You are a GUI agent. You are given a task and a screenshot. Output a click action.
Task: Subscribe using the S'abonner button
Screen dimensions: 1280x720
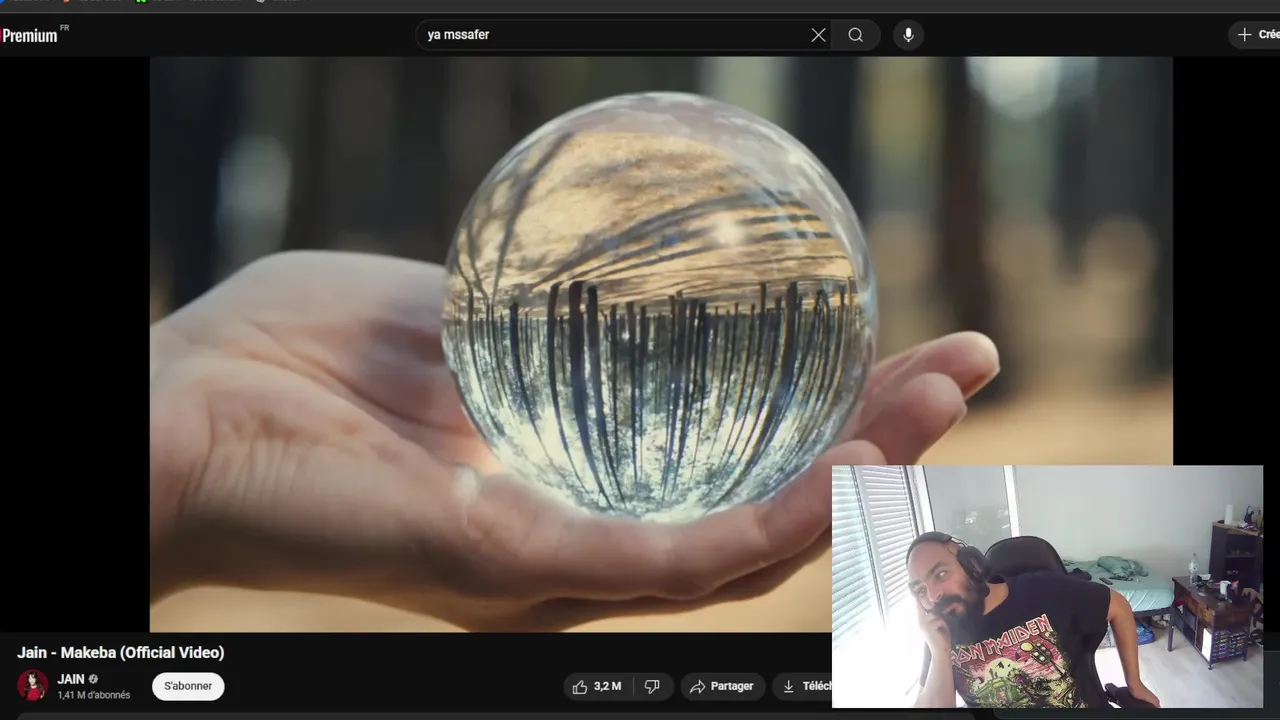pyautogui.click(x=188, y=686)
